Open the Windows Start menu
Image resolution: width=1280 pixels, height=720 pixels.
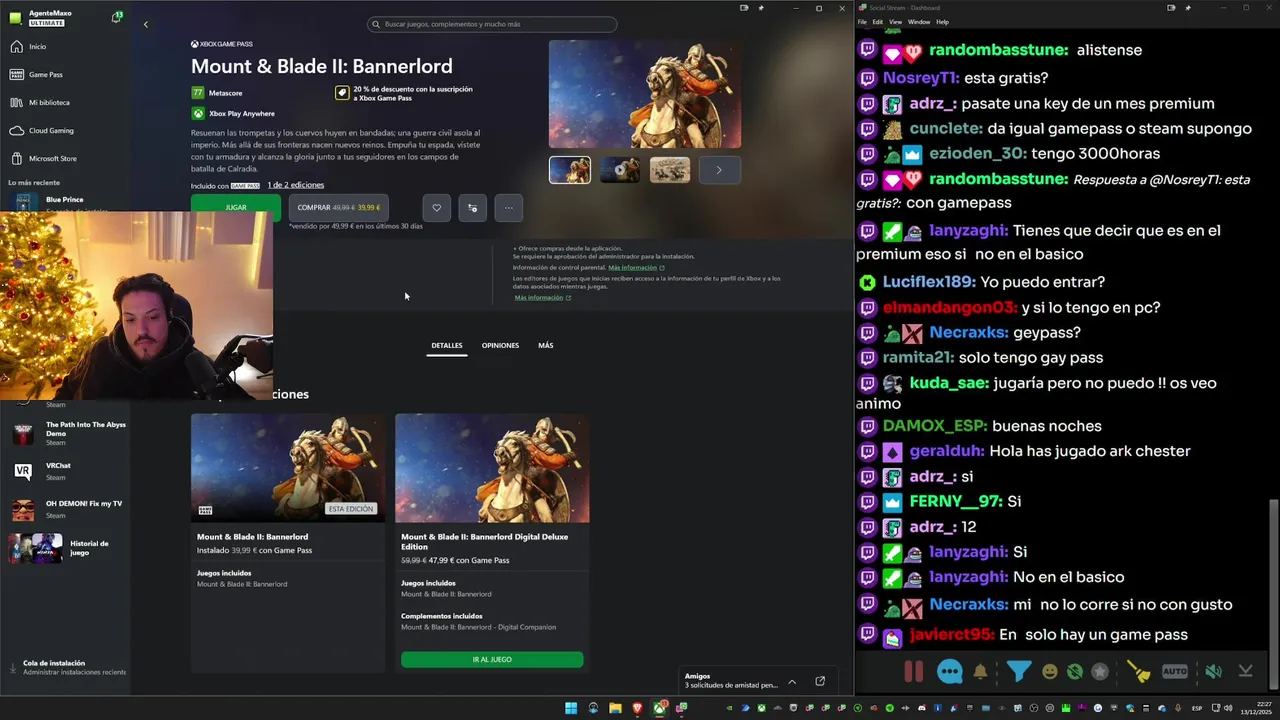pos(571,708)
